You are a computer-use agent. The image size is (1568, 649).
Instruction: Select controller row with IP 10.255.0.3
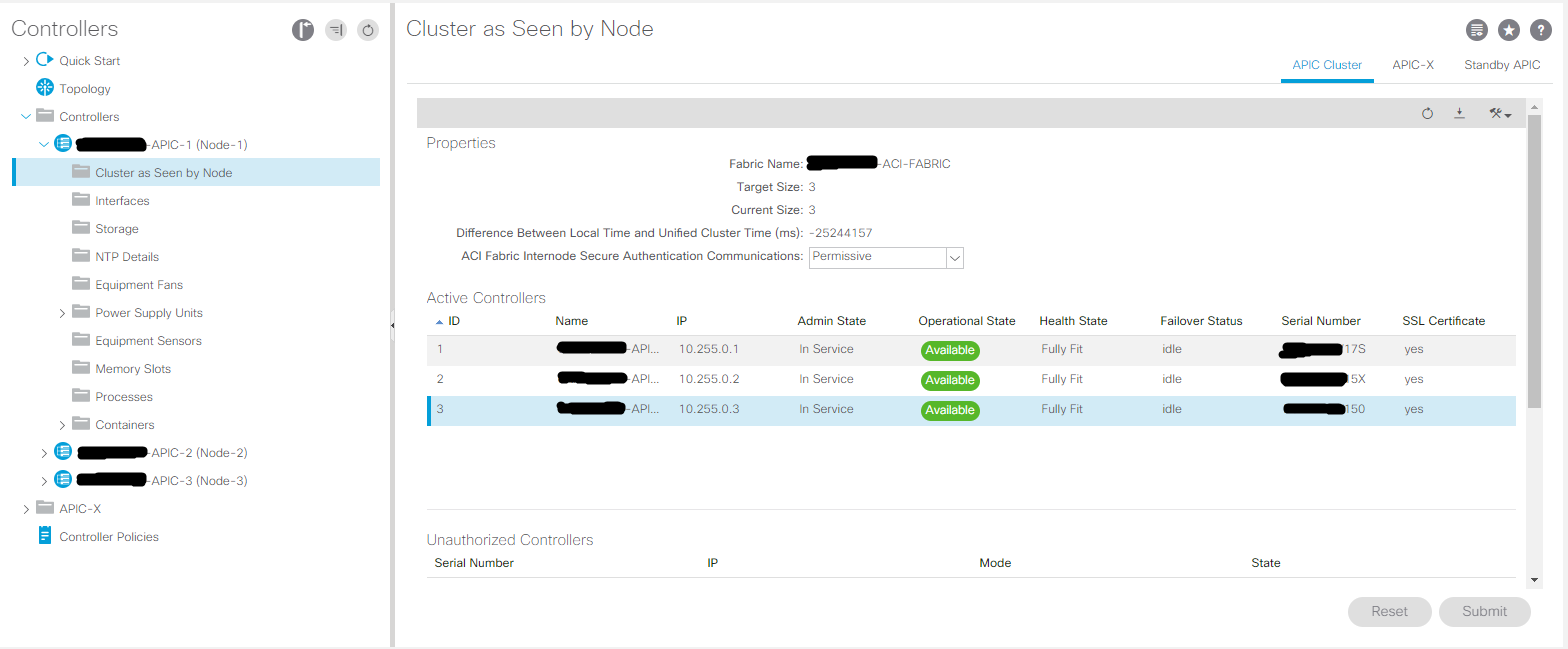tap(971, 410)
